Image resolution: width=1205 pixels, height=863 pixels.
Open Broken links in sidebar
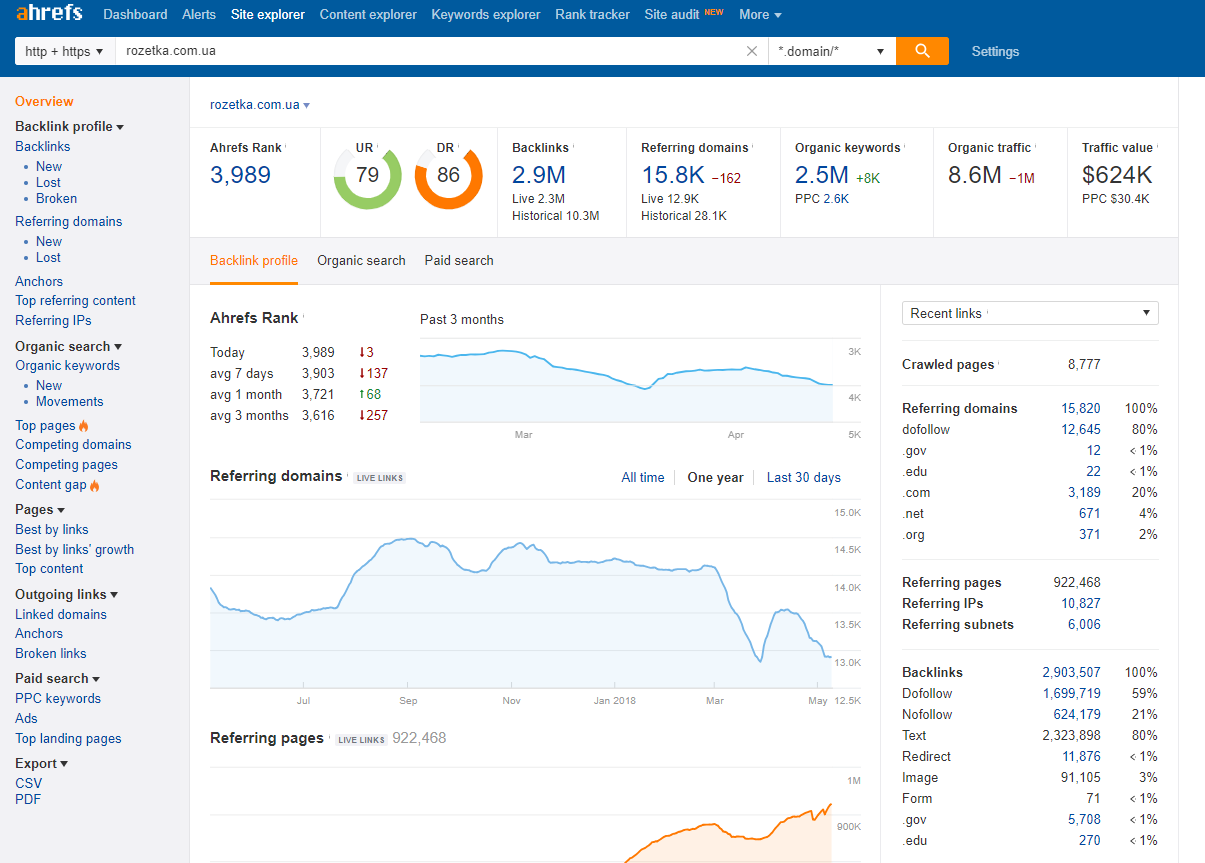click(51, 653)
